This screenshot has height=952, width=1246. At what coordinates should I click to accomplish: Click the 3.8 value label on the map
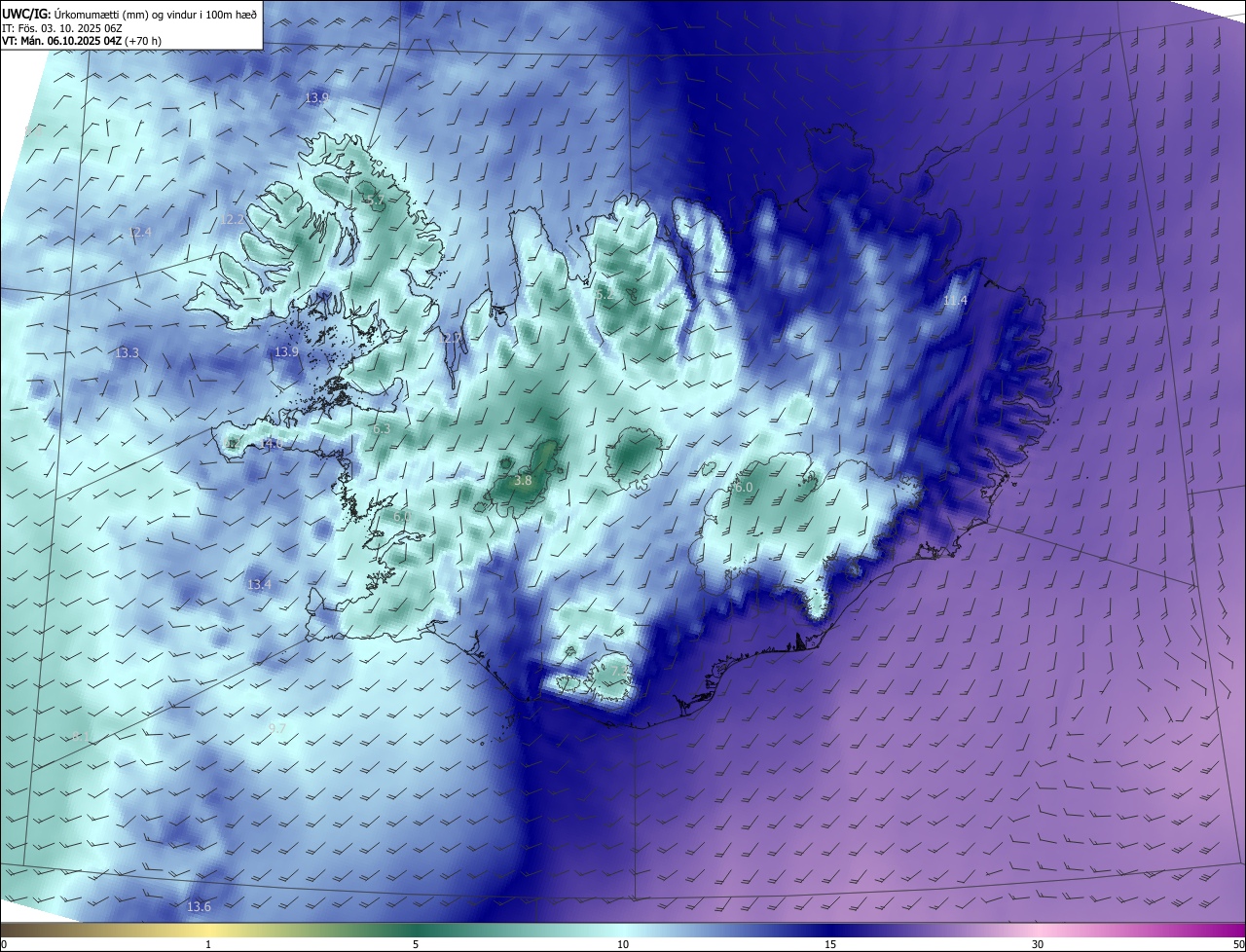(523, 481)
